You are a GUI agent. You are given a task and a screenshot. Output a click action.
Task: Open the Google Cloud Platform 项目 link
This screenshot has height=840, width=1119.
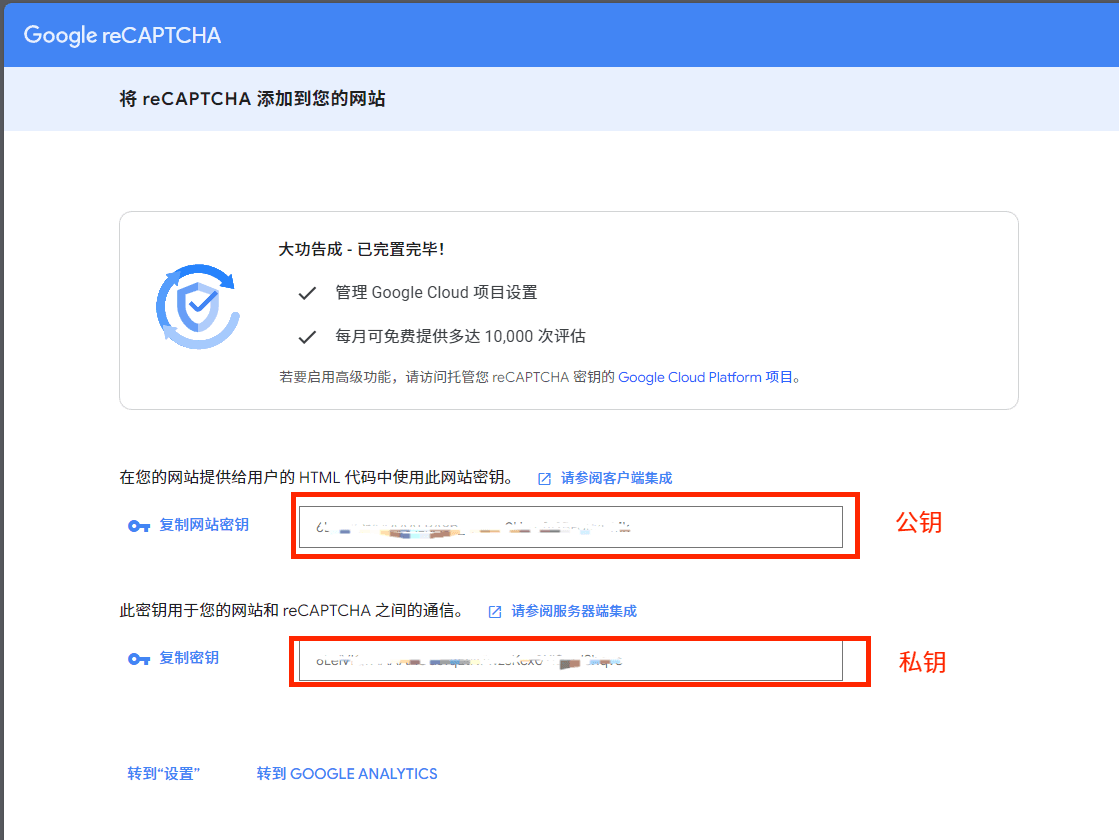point(705,377)
